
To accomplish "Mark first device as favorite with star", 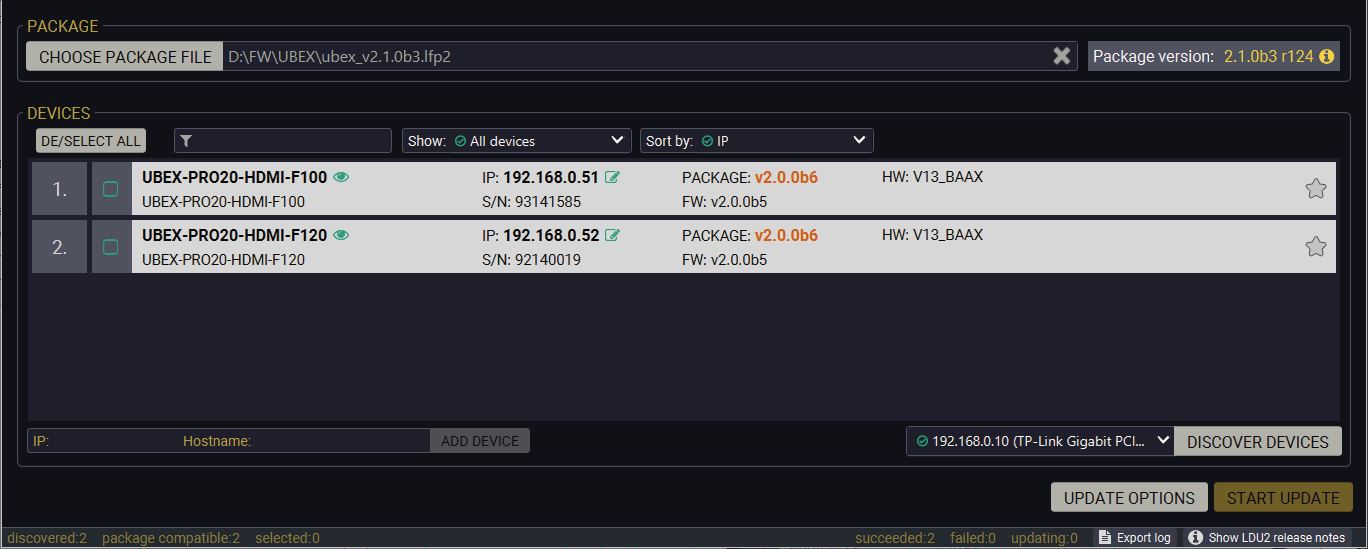I will pos(1316,189).
